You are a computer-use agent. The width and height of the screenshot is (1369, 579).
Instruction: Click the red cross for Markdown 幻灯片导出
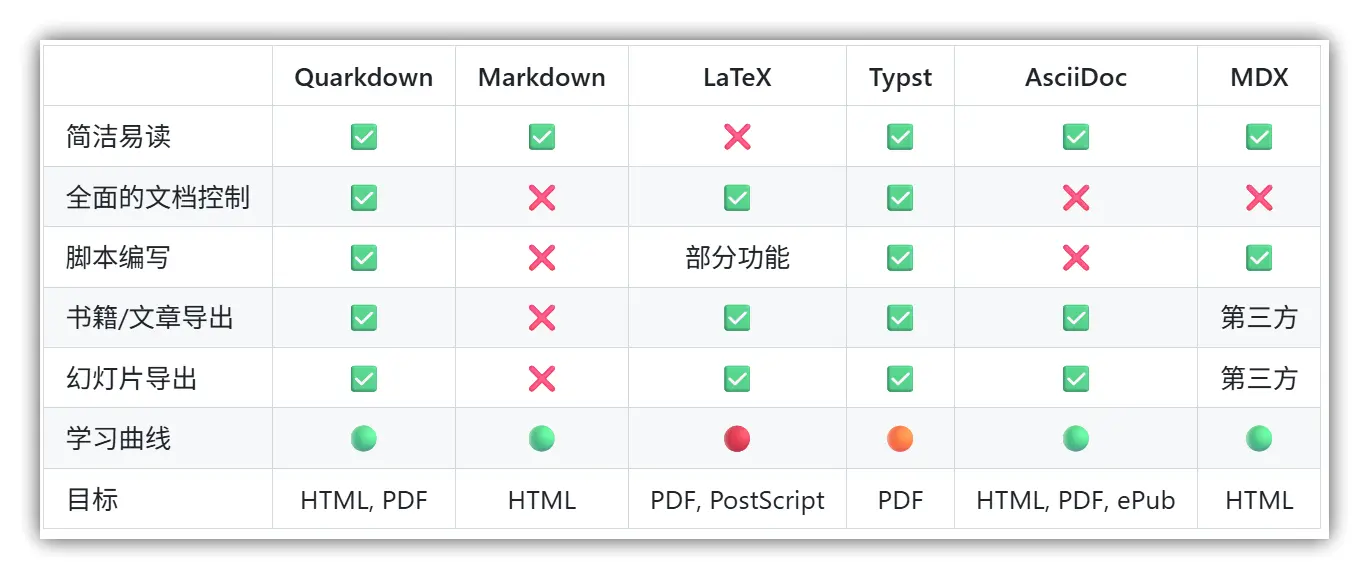(542, 379)
